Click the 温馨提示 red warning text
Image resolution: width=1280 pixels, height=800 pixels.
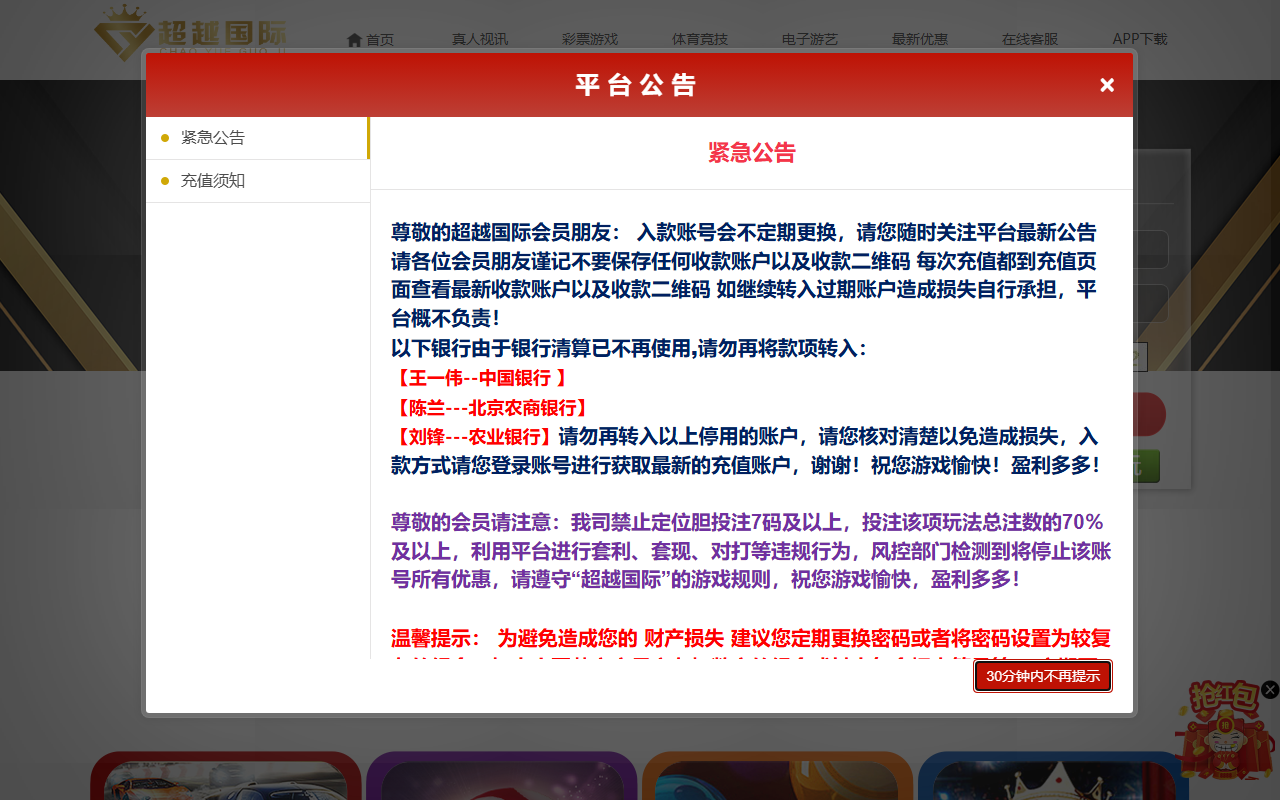click(x=751, y=642)
